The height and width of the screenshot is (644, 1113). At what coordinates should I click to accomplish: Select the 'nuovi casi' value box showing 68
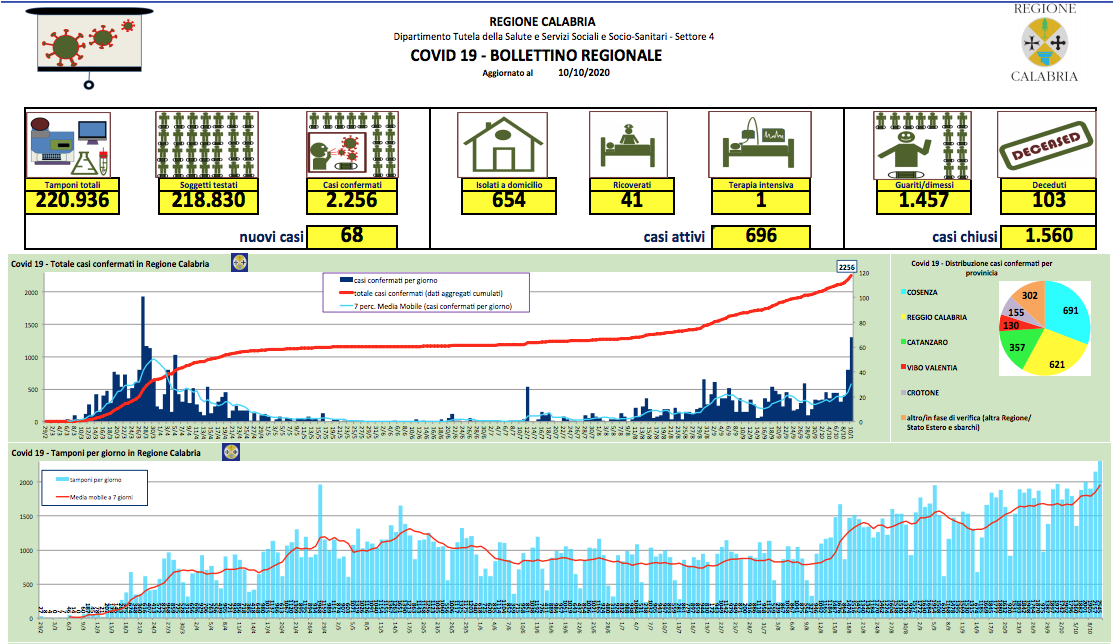pos(352,237)
